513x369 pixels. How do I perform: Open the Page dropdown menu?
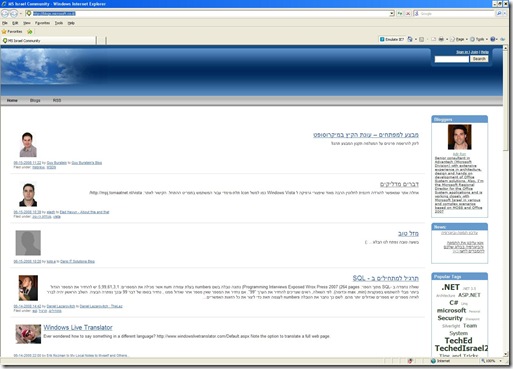coord(459,39)
